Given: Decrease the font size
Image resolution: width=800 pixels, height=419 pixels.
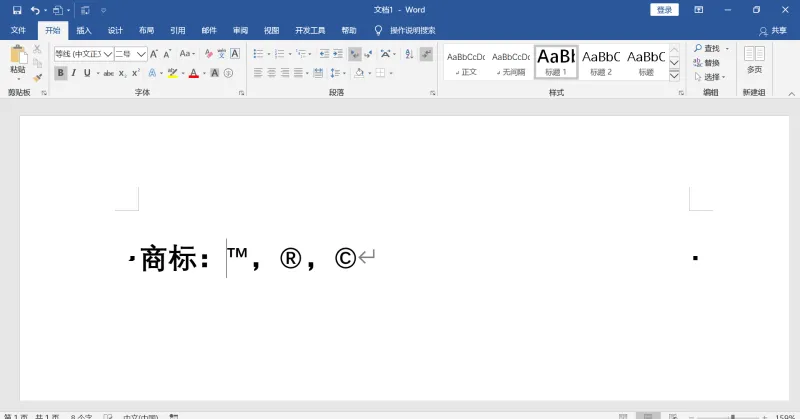Looking at the screenshot, I should point(167,54).
